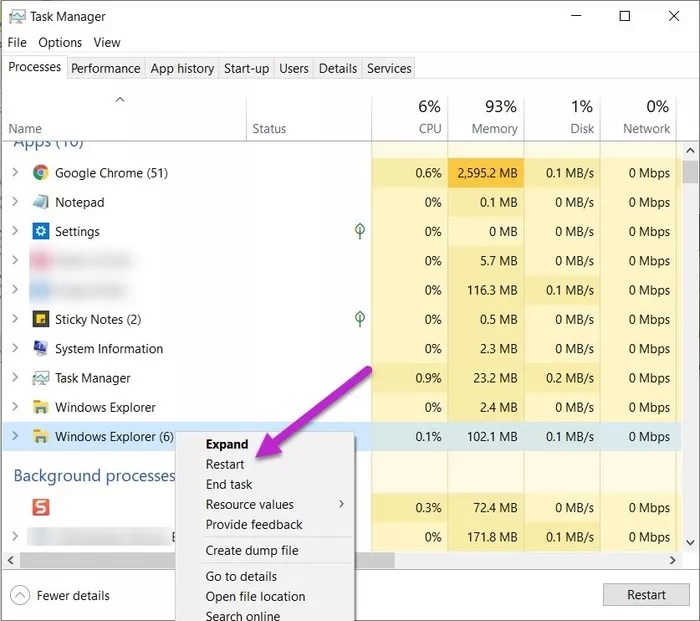The image size is (700, 621).
Task: Click the System Information icon
Action: point(41,349)
